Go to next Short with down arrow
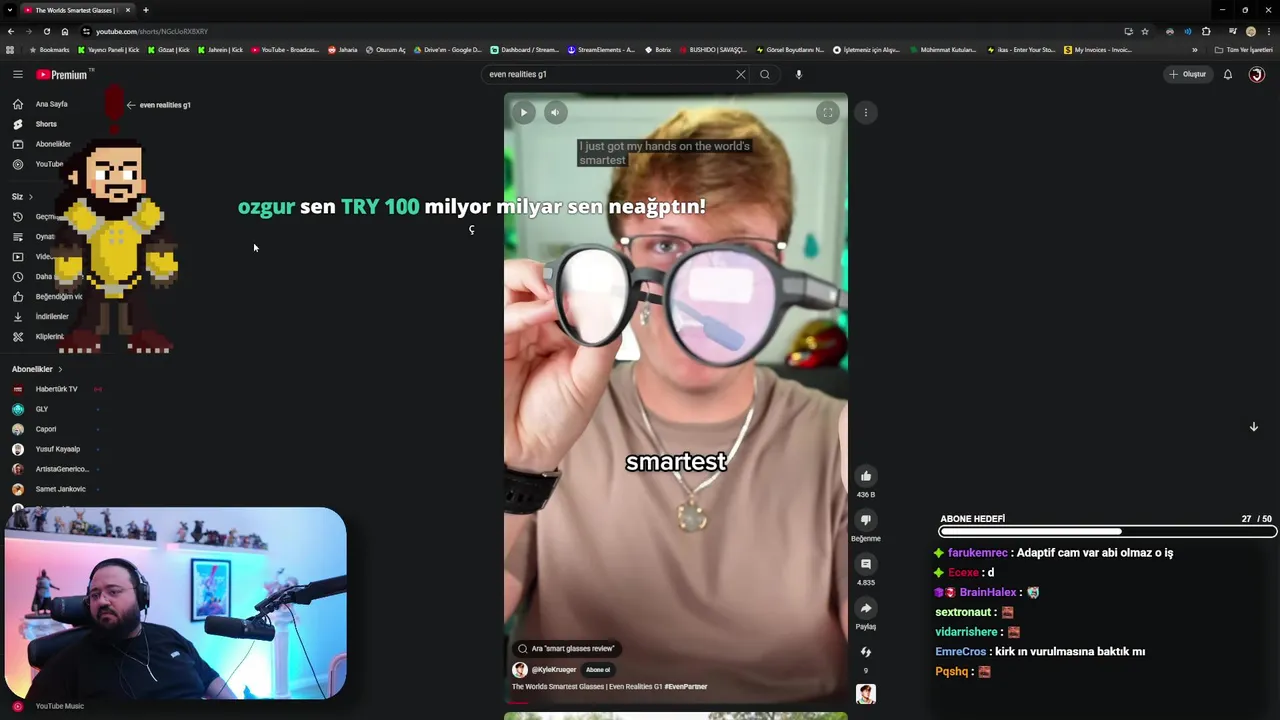This screenshot has height=720, width=1280. pyautogui.click(x=1253, y=427)
